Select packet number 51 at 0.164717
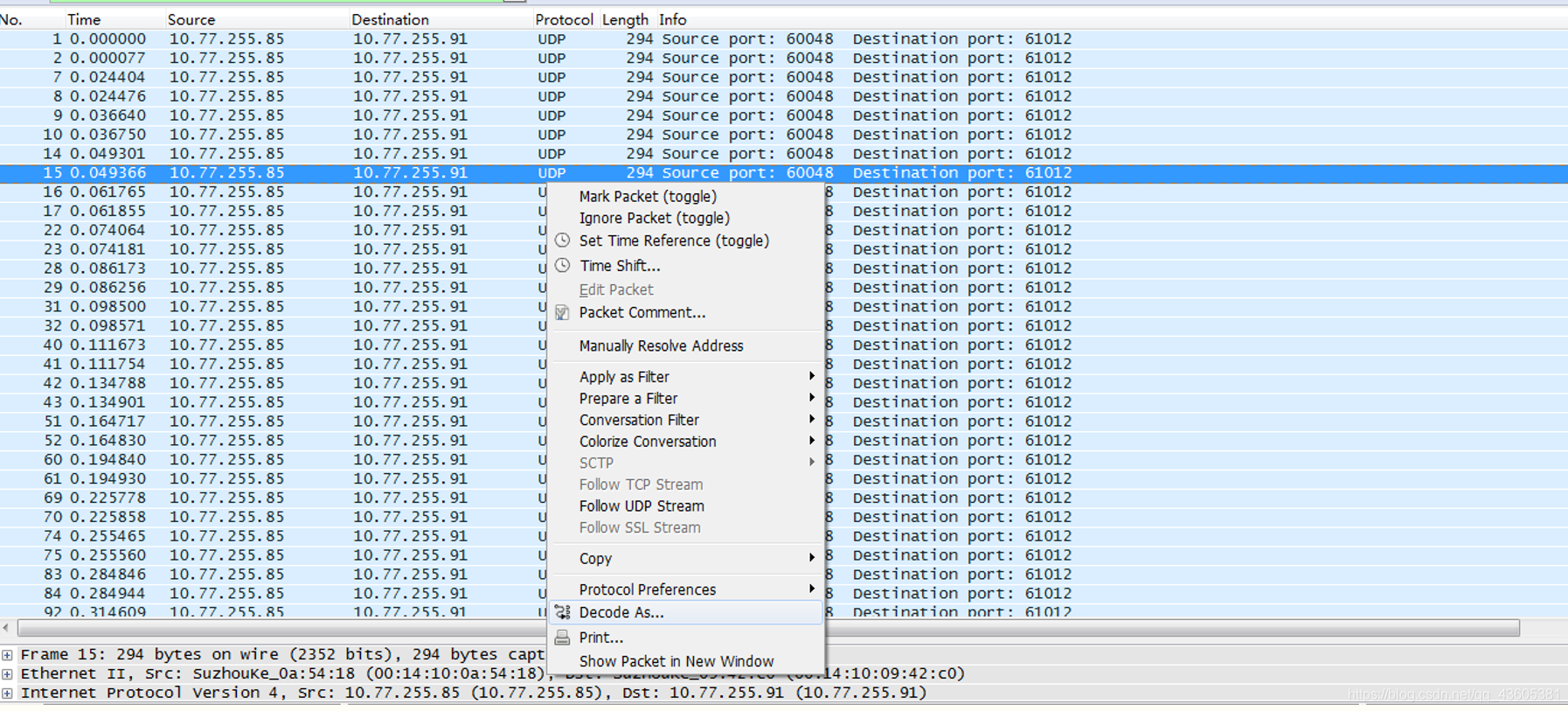The image size is (1568, 711). point(271,422)
